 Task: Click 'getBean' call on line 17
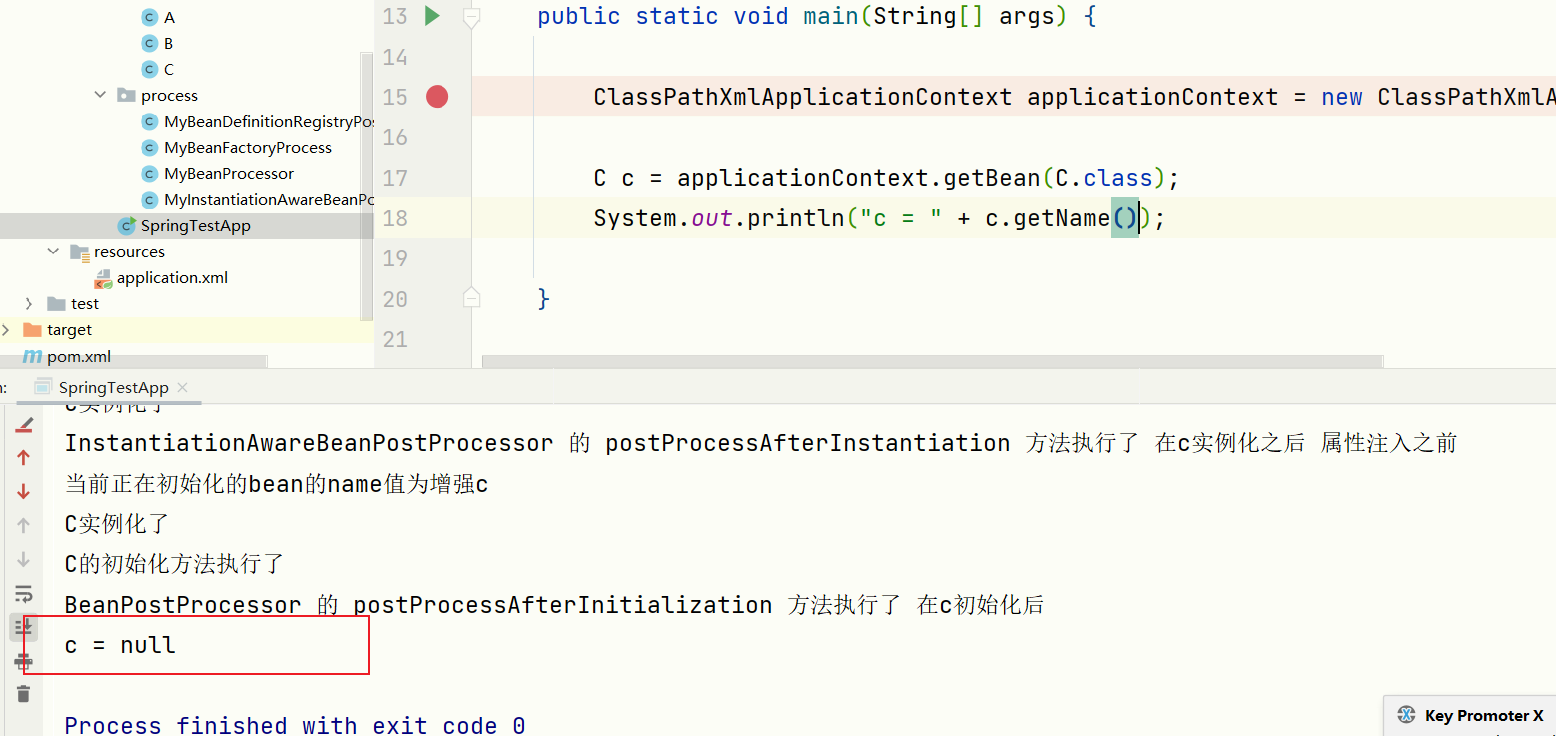(x=992, y=178)
